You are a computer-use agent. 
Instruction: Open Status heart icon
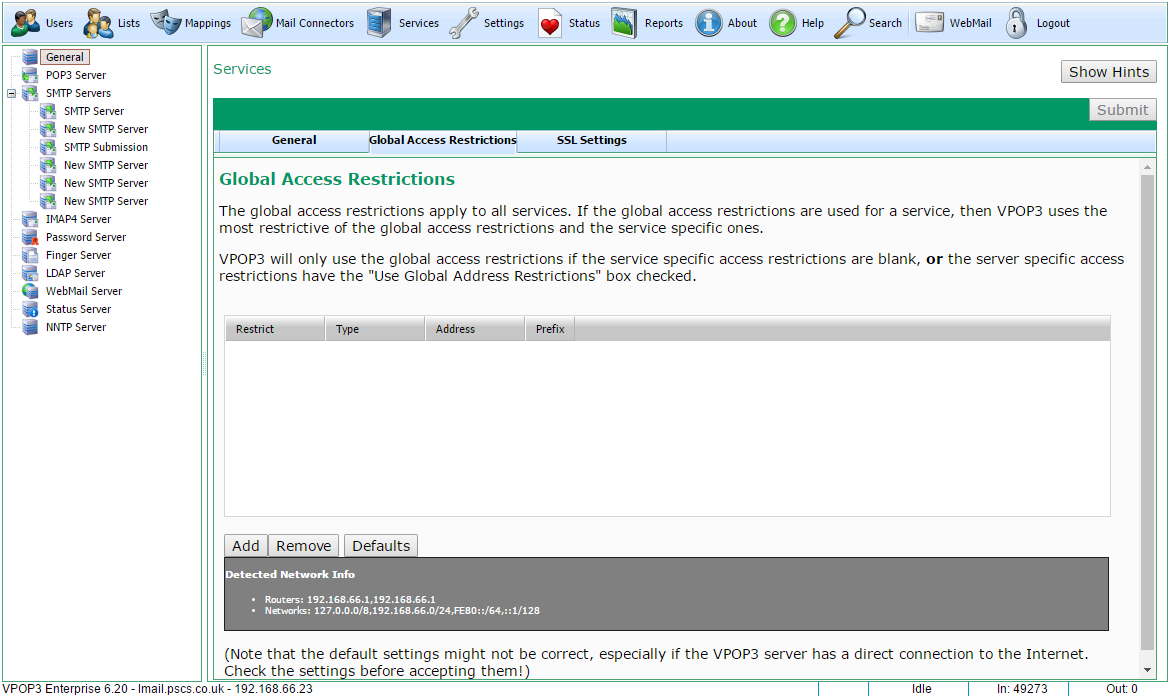(x=550, y=23)
